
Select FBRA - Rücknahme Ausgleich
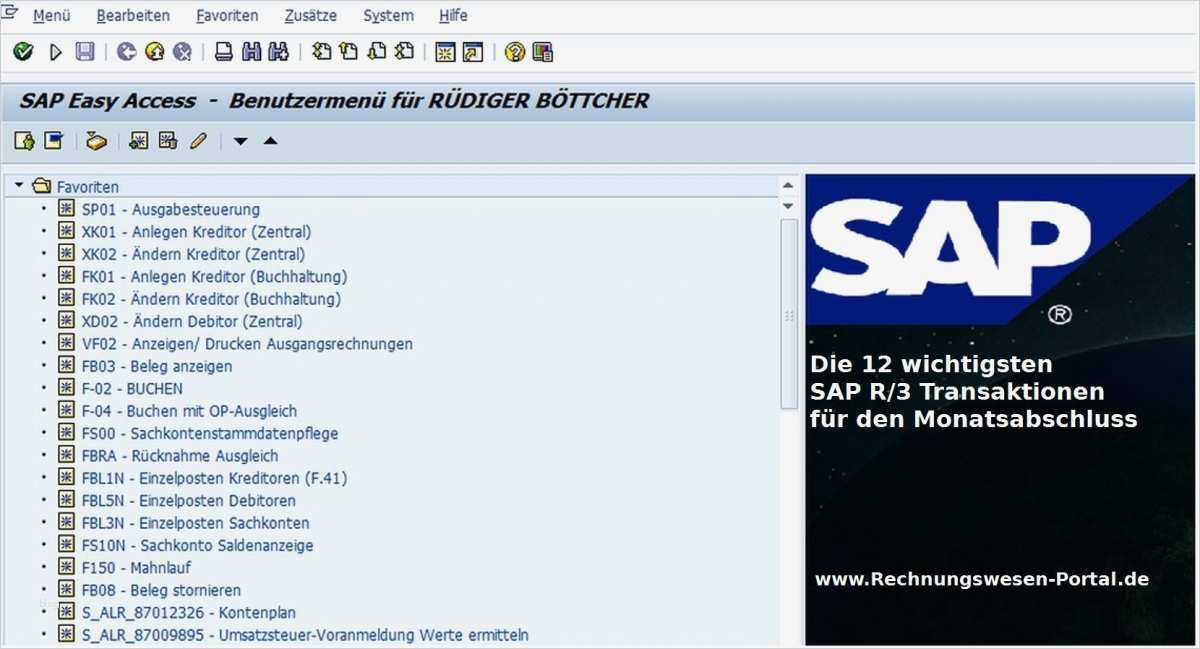[x=180, y=456]
